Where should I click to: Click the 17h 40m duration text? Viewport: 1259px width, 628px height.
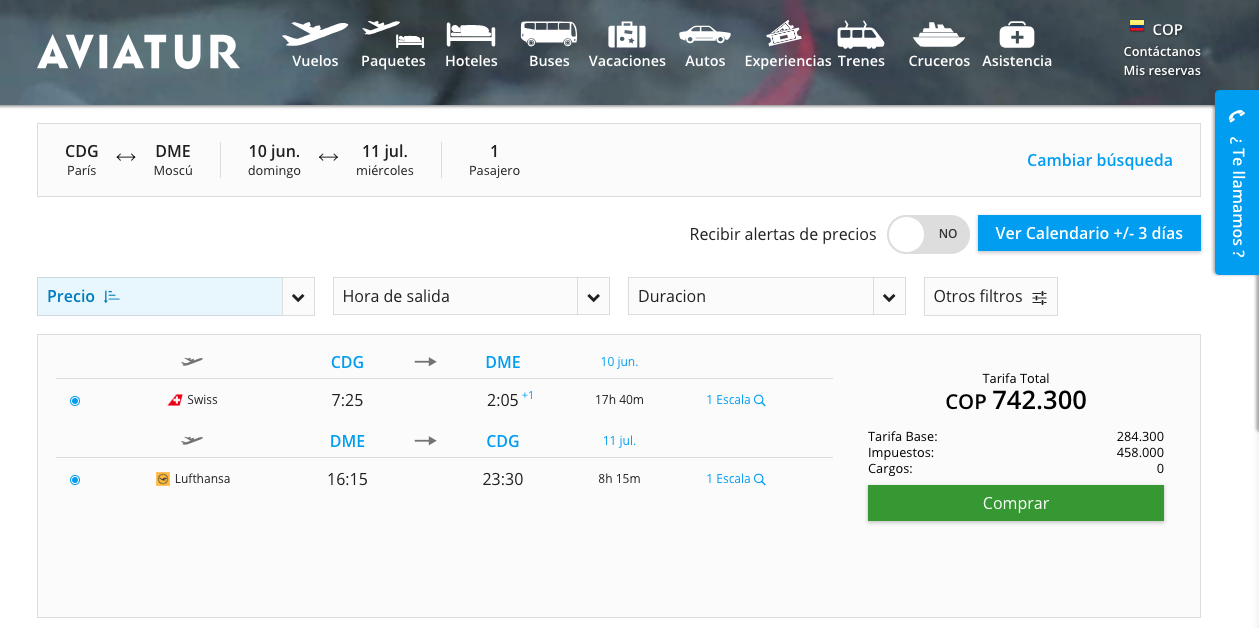point(619,400)
